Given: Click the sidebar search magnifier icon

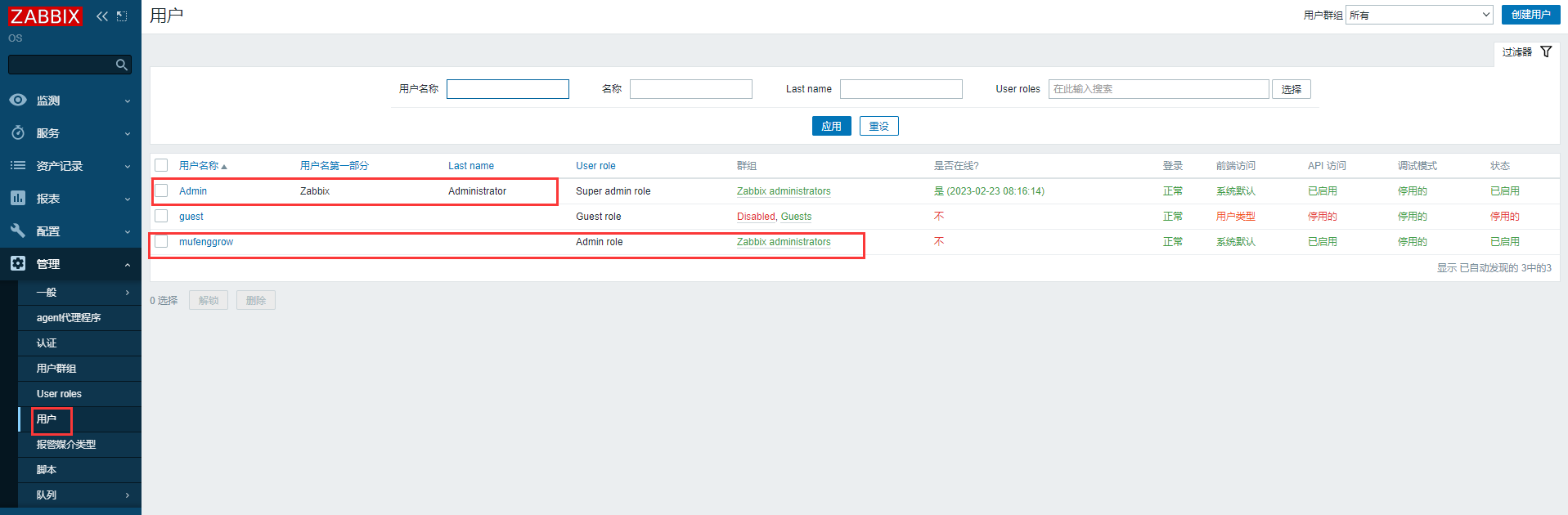Looking at the screenshot, I should (x=122, y=65).
